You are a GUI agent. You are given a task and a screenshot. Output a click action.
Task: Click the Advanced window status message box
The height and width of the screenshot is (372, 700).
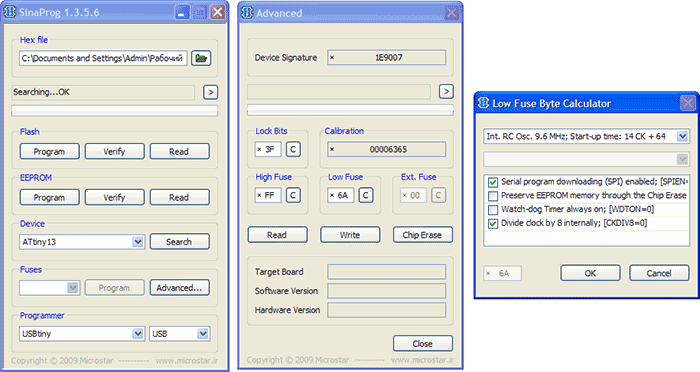pos(339,92)
